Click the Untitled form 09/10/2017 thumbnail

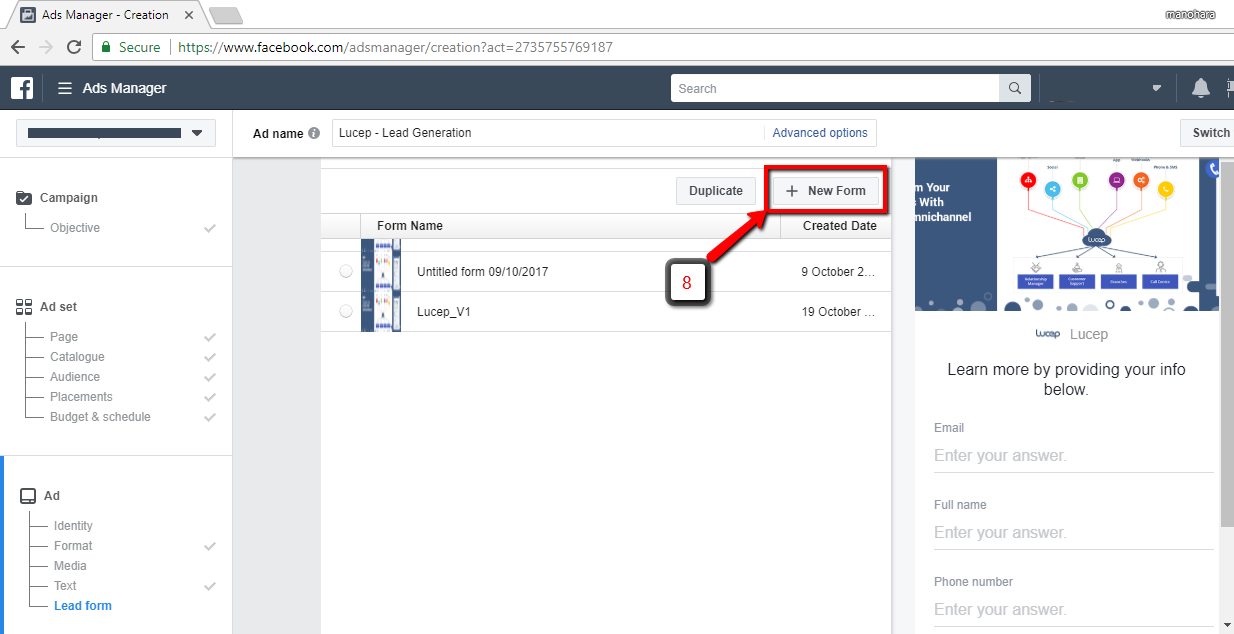pyautogui.click(x=381, y=265)
